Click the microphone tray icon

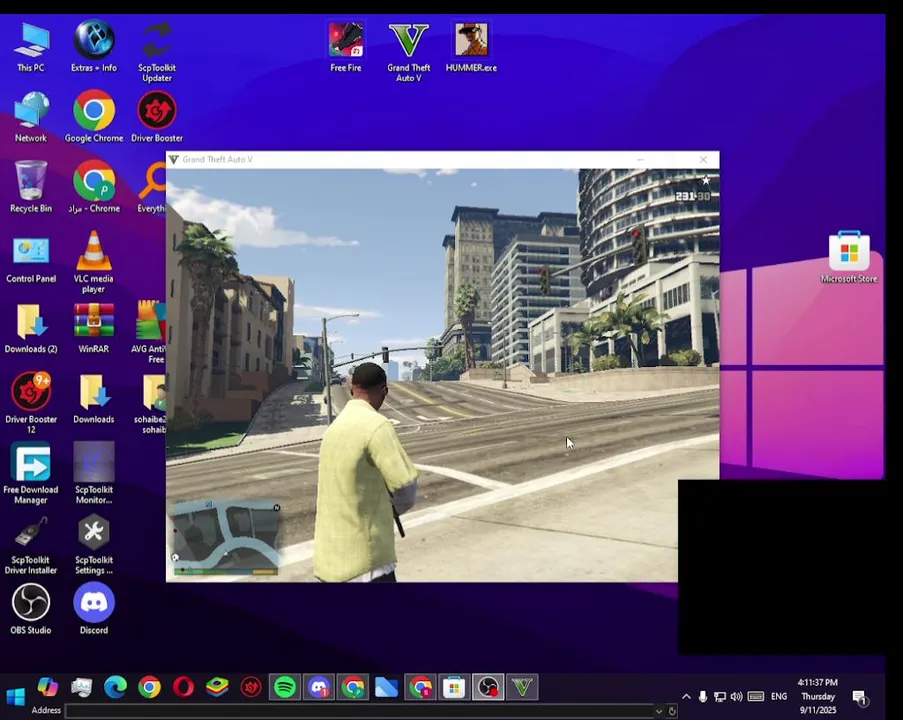[703, 696]
